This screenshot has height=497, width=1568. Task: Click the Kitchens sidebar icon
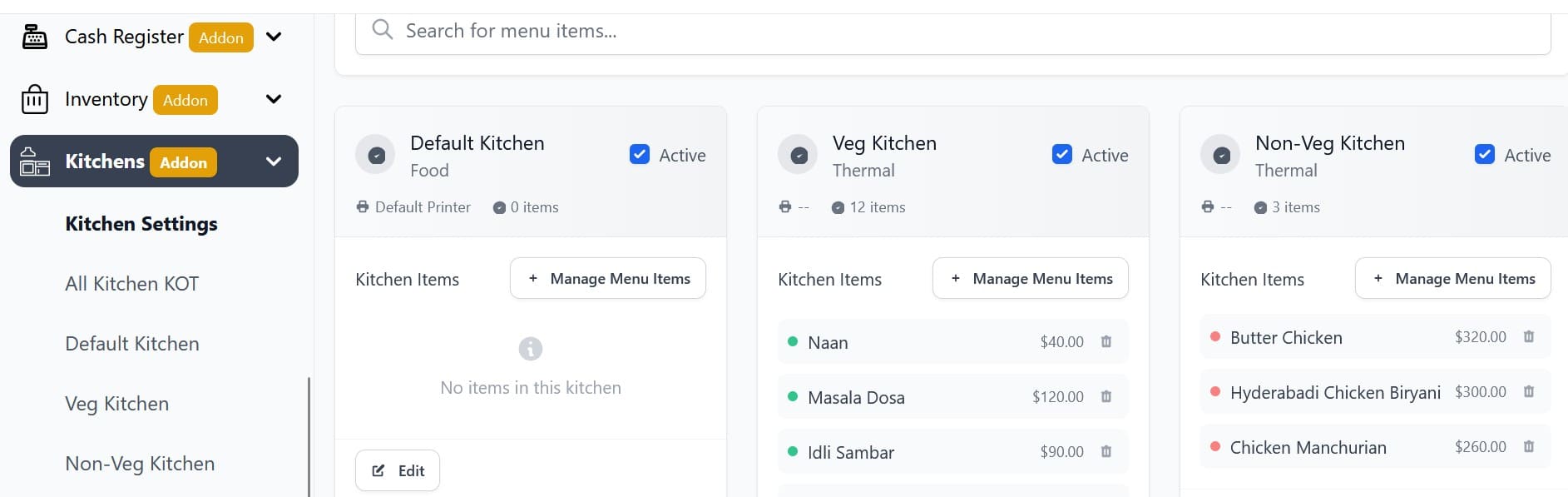point(34,161)
